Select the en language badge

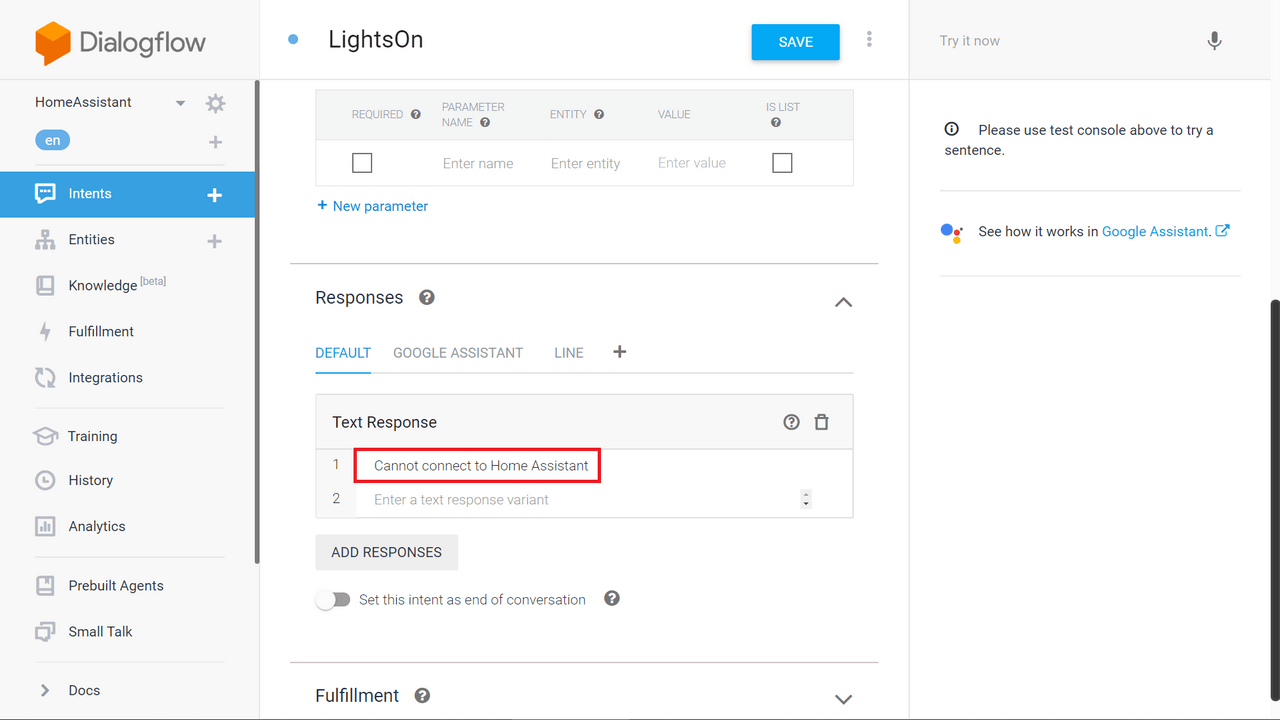click(52, 141)
